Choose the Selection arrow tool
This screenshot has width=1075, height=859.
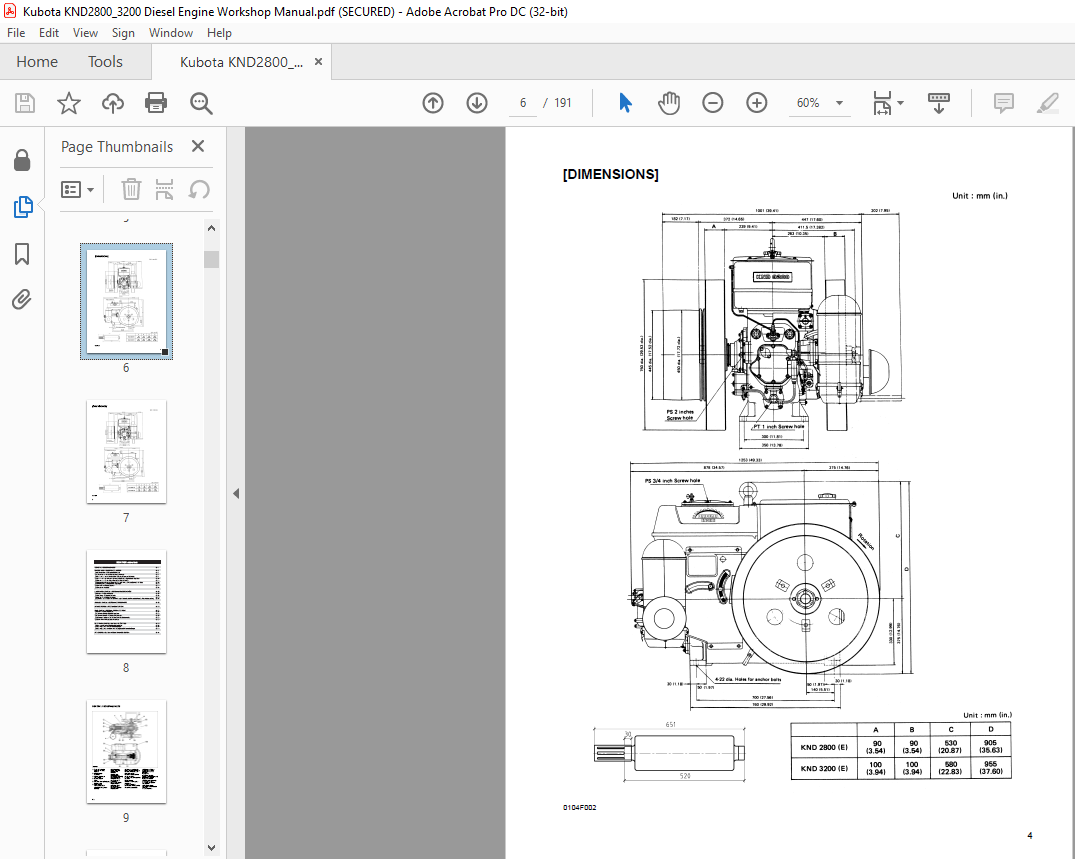625,103
